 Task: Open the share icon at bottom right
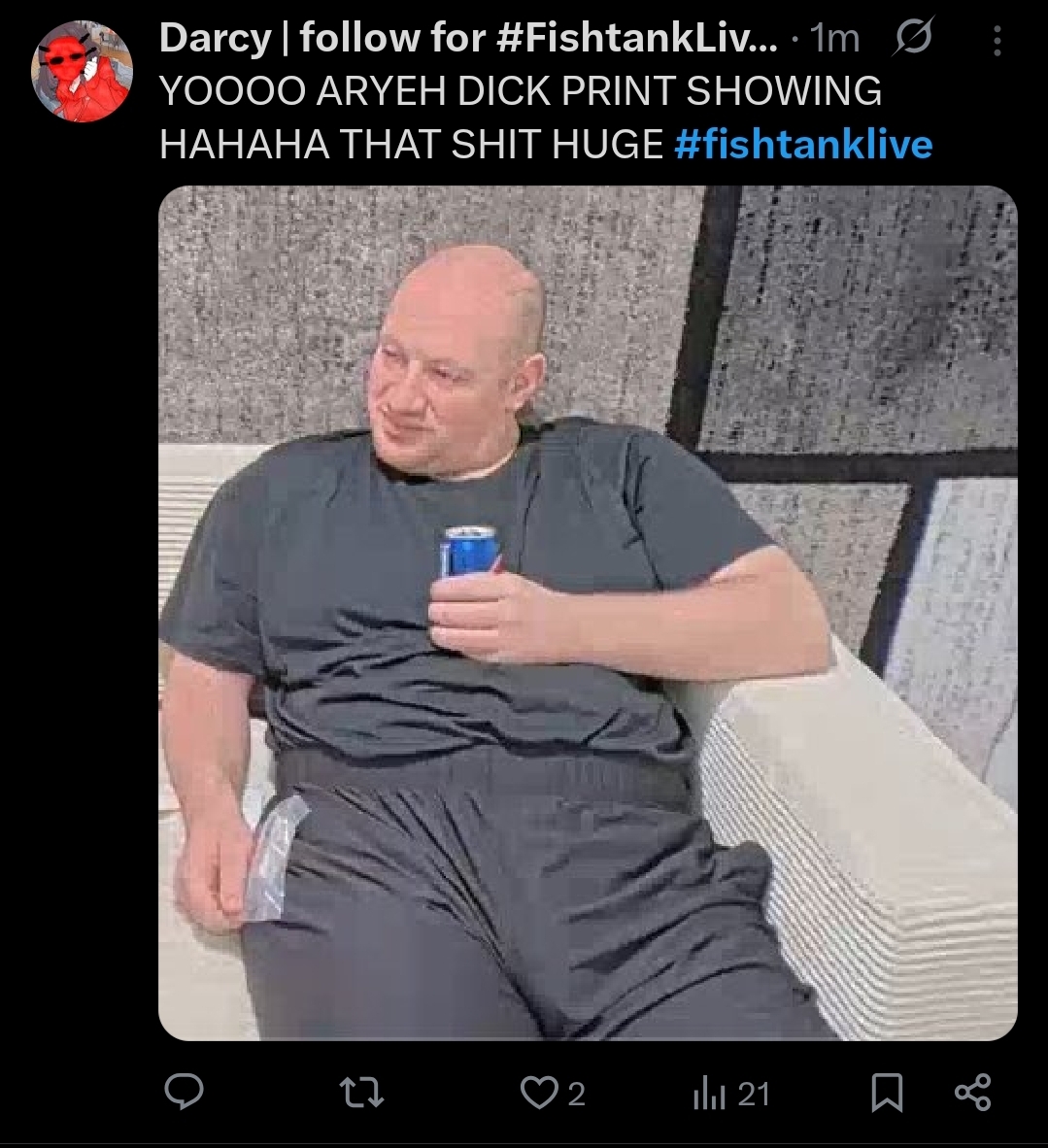[x=972, y=1093]
